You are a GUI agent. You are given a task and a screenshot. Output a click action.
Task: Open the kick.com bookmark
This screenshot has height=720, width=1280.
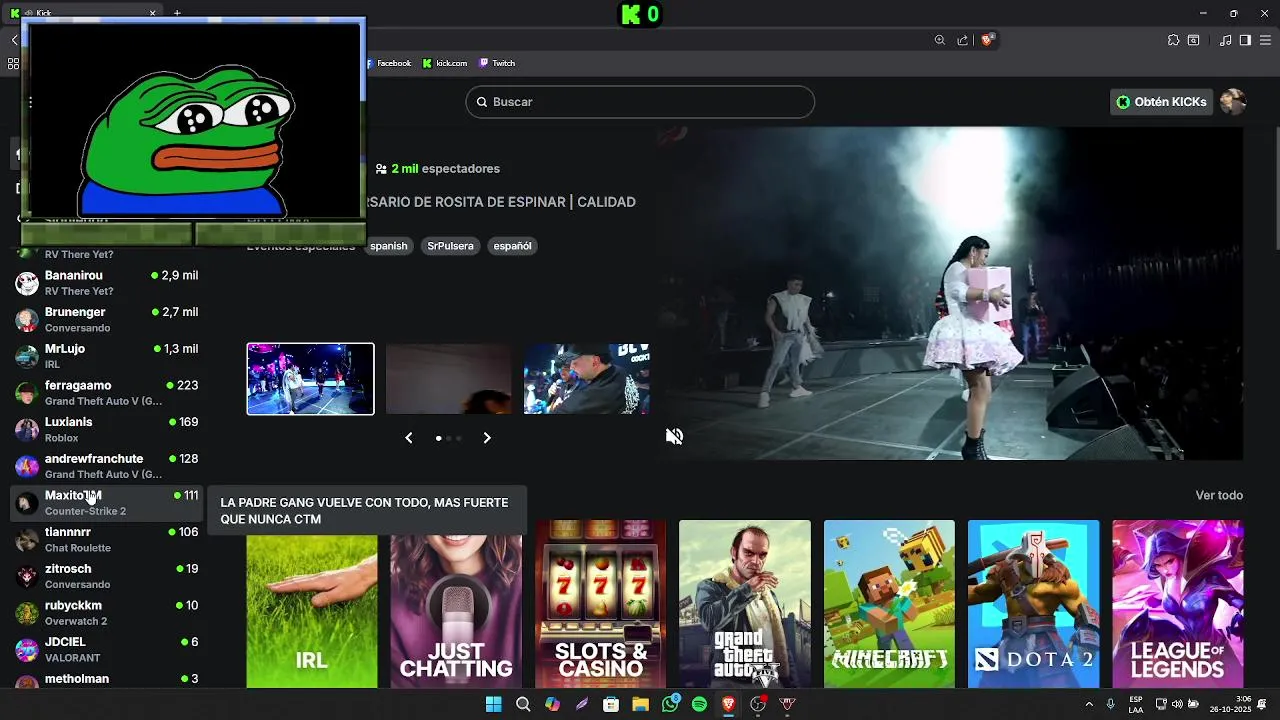tap(445, 63)
